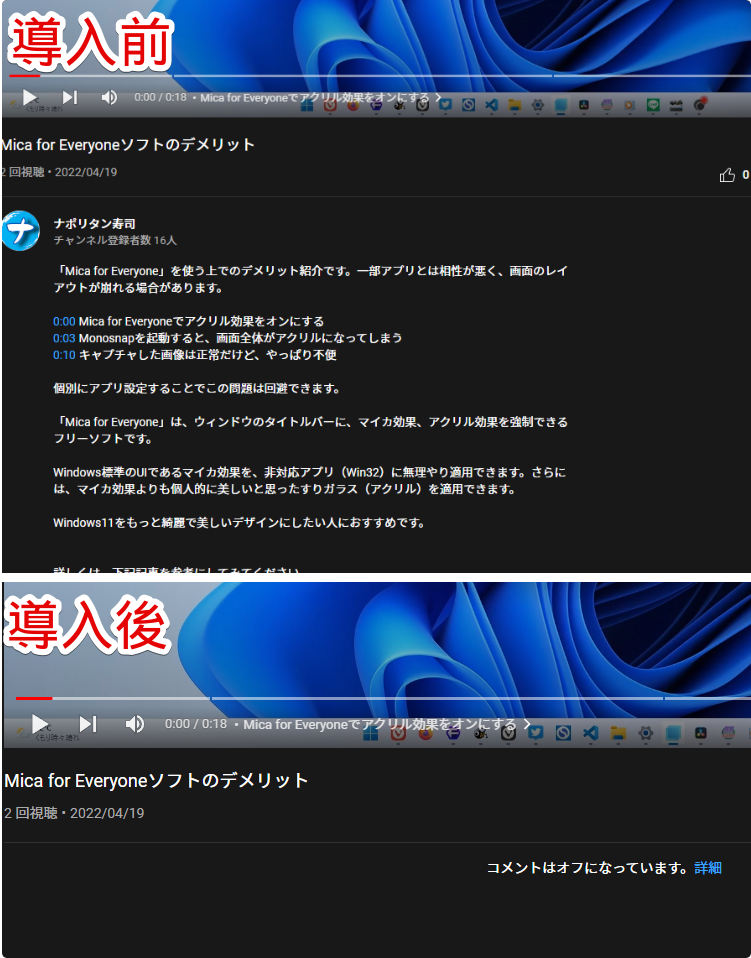Image resolution: width=751 pixels, height=958 pixels.
Task: Click the 2 回視聴・2022/04/19 text in 導入後 panel
Action: tap(74, 813)
